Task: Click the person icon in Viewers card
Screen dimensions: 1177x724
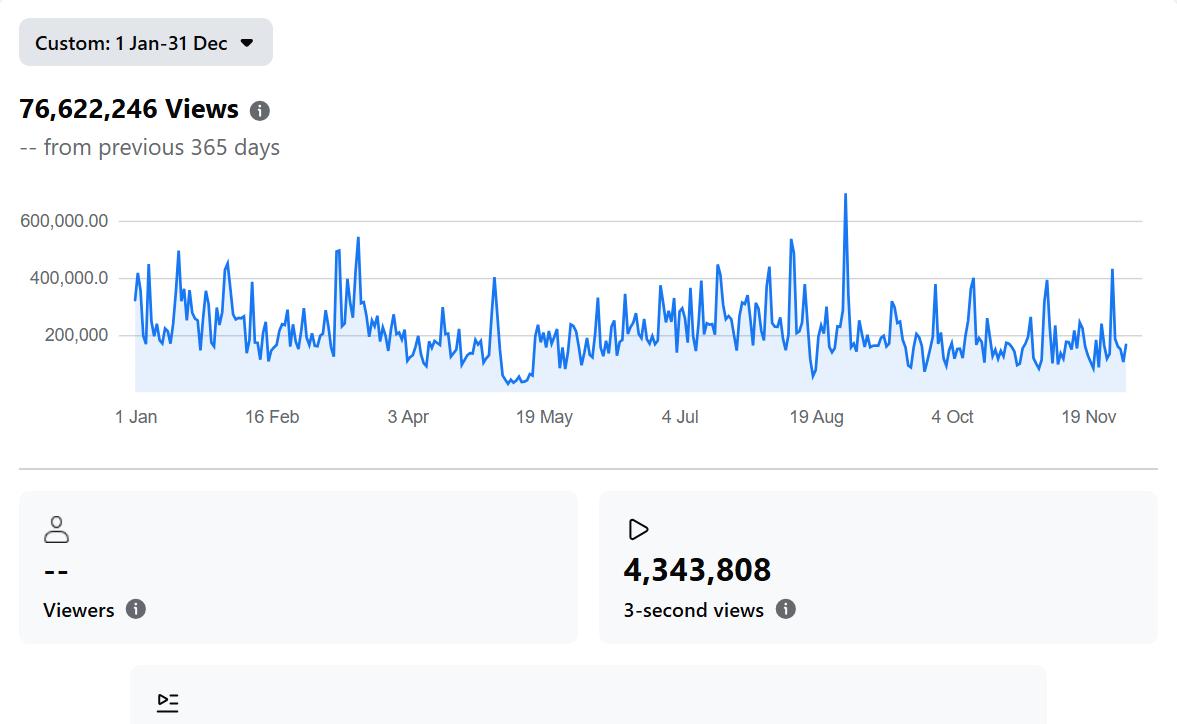Action: [x=57, y=529]
